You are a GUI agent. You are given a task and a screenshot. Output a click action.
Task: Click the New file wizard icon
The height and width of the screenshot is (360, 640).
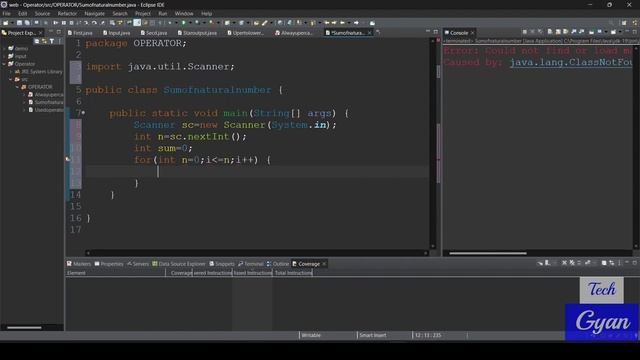click(x=5, y=23)
